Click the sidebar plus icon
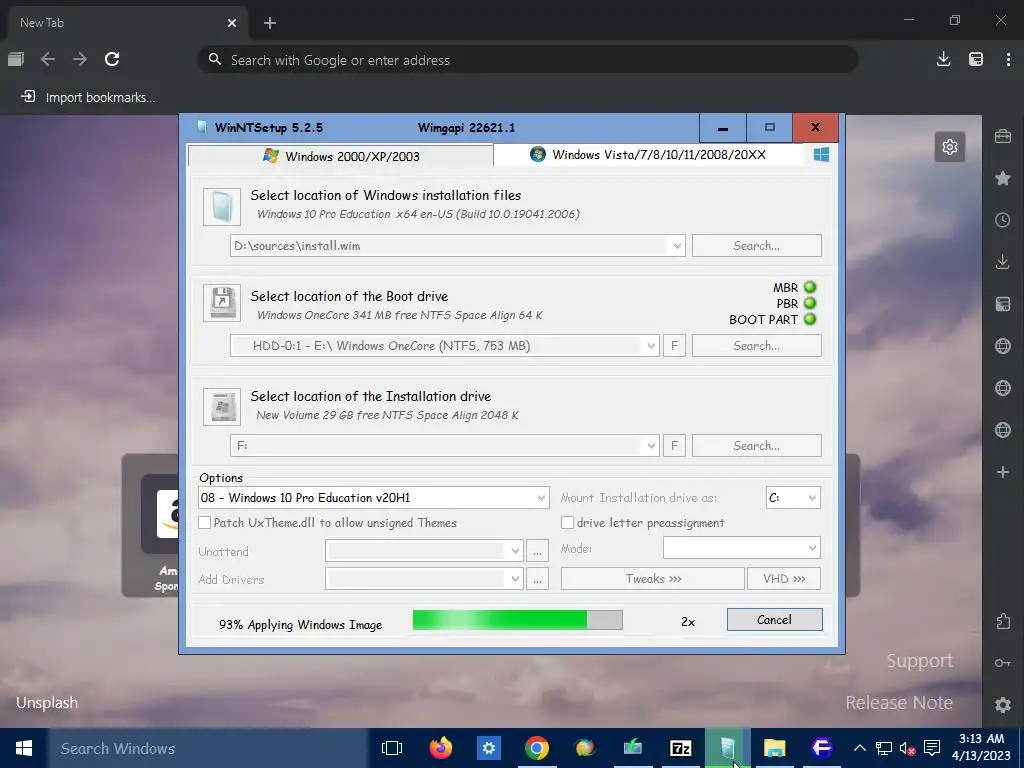The width and height of the screenshot is (1024, 768). pyautogui.click(x=1003, y=472)
